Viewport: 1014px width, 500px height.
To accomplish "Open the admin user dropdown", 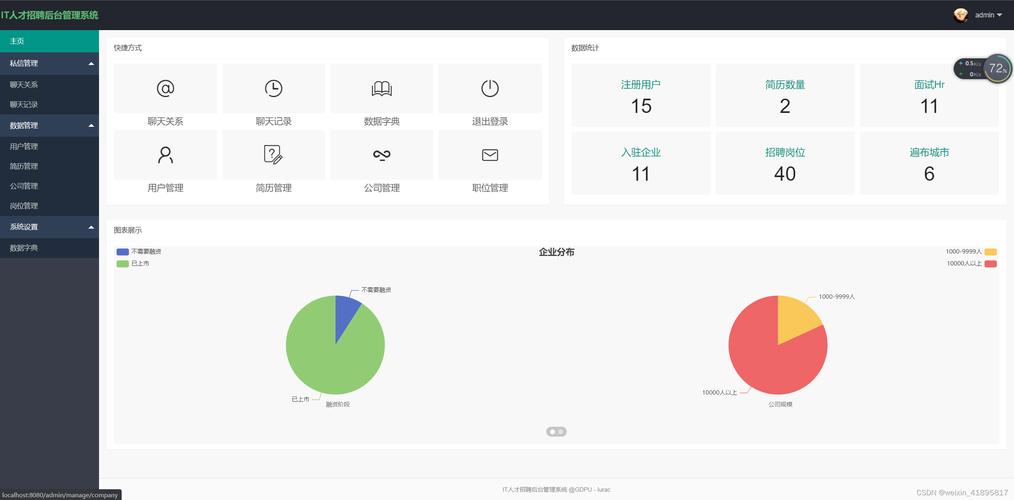I will 977,15.
